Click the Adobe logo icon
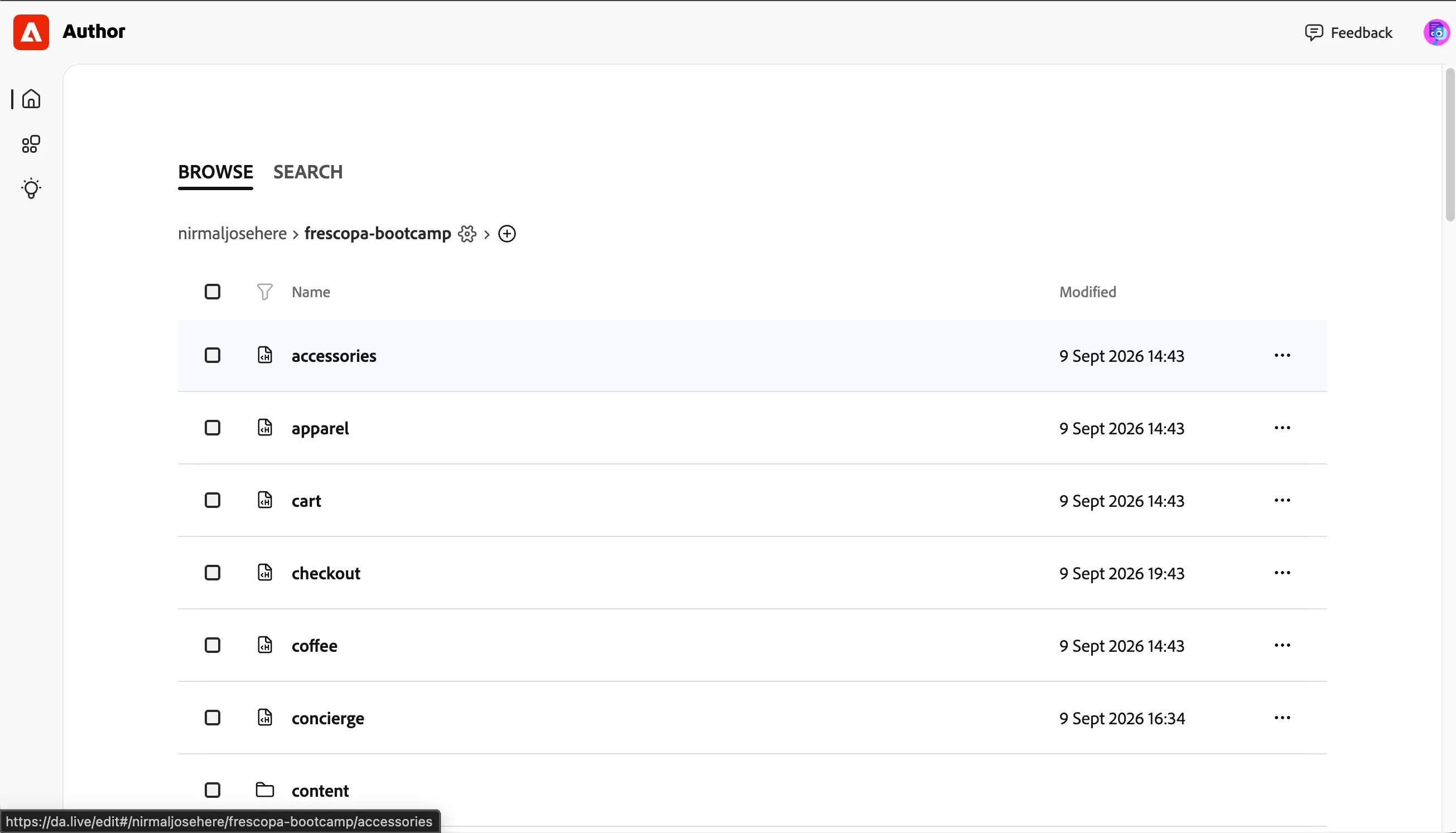This screenshot has height=833, width=1456. (x=31, y=32)
